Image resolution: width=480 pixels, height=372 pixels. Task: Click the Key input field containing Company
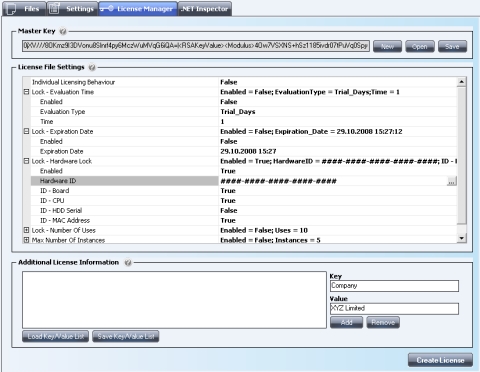click(x=394, y=286)
